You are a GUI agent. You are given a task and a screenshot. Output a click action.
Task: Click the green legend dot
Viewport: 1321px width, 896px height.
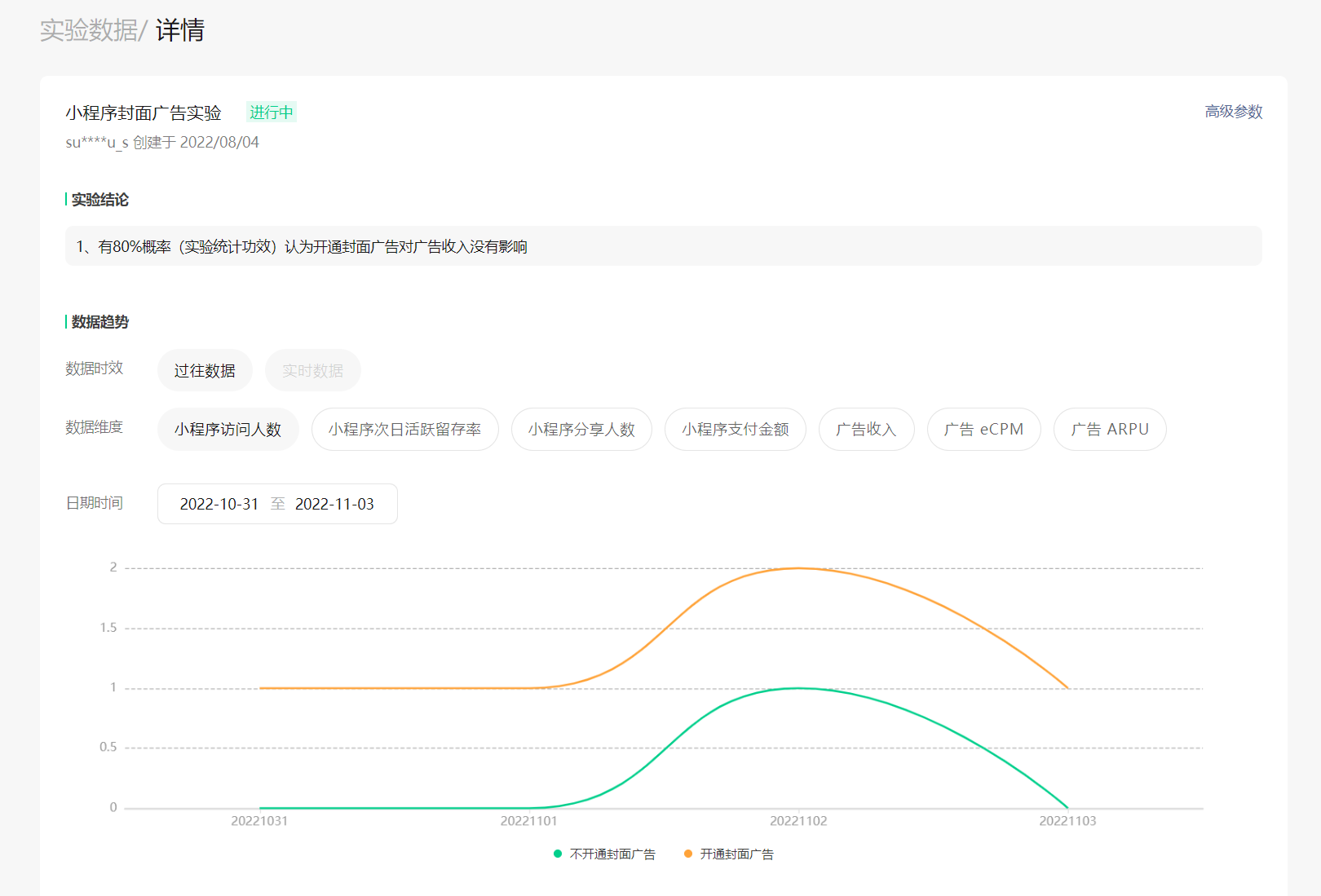tap(558, 854)
